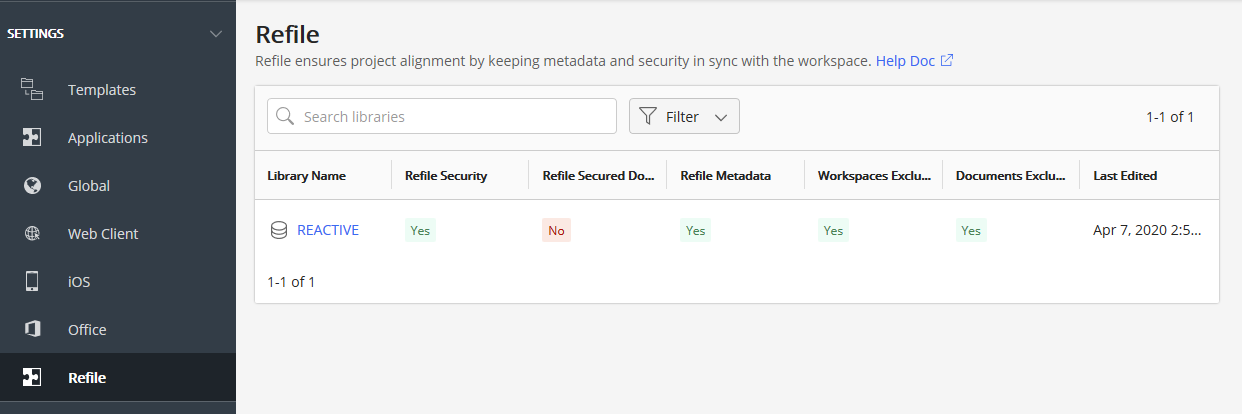The height and width of the screenshot is (414, 1242).
Task: Click the Global globe icon
Action: pos(32,186)
